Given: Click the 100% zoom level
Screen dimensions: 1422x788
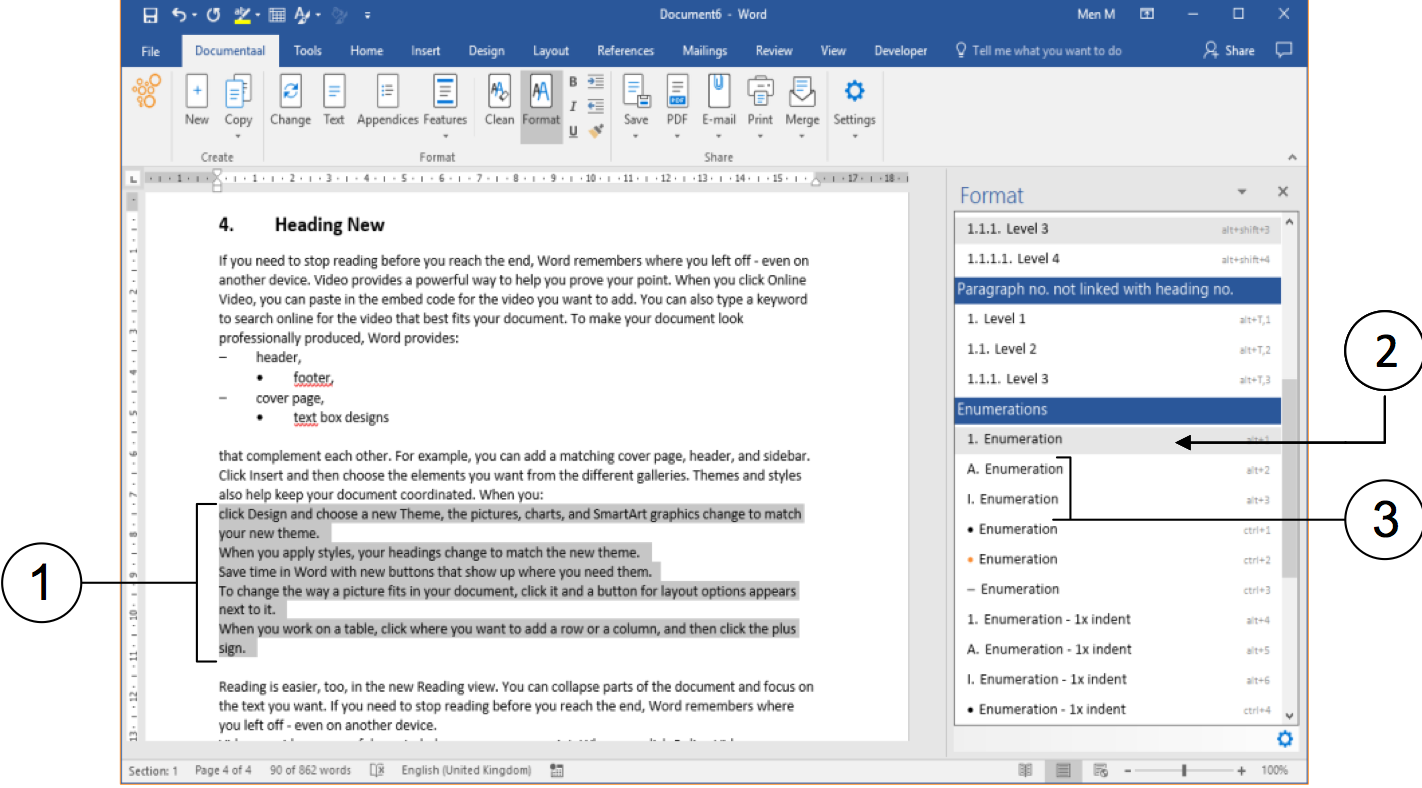Looking at the screenshot, I should click(1274, 771).
